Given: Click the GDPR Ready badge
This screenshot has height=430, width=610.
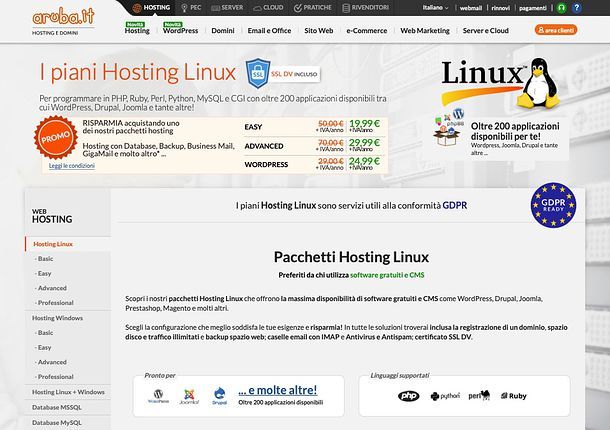Looking at the screenshot, I should coord(553,205).
